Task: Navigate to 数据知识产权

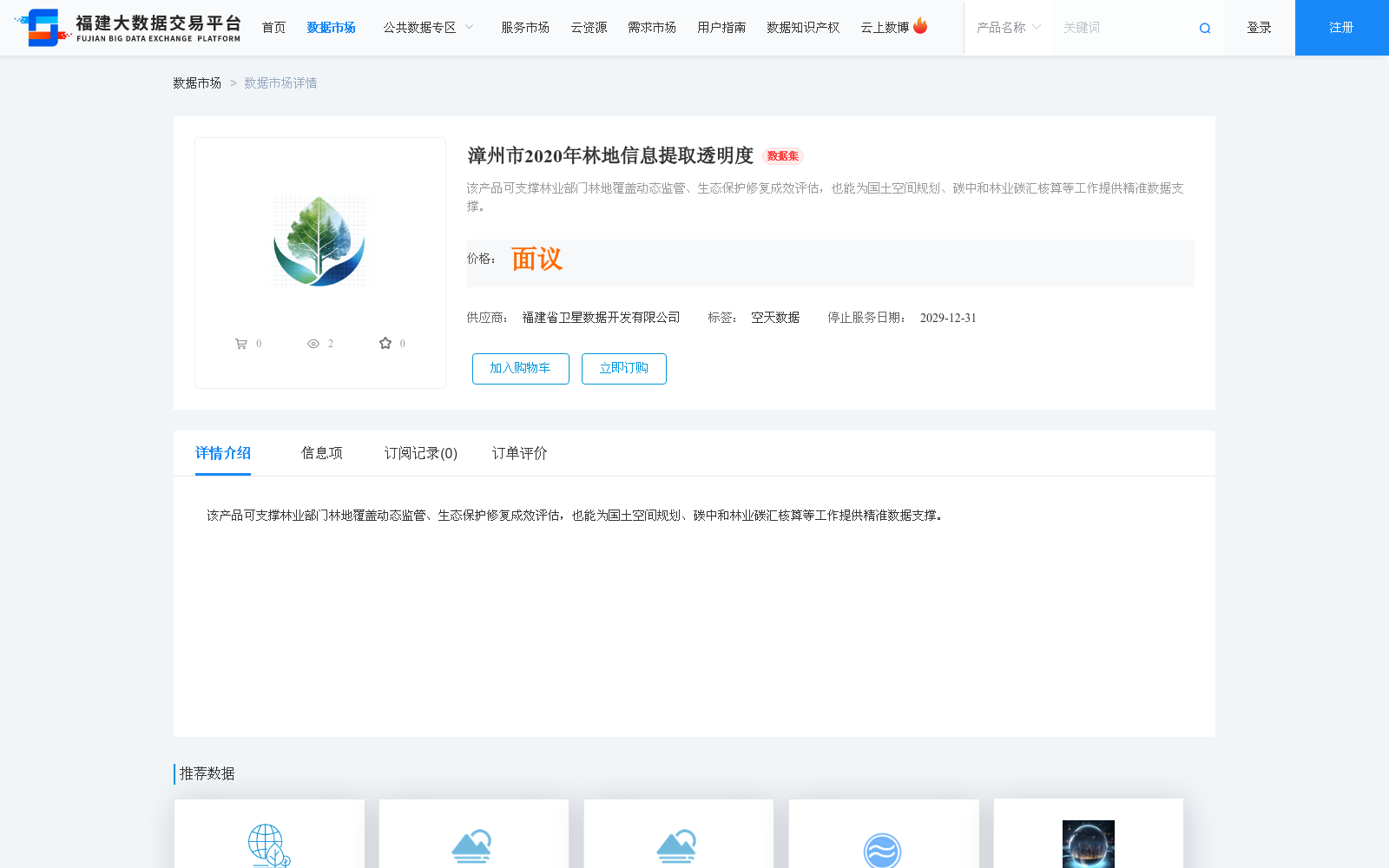Action: [803, 28]
